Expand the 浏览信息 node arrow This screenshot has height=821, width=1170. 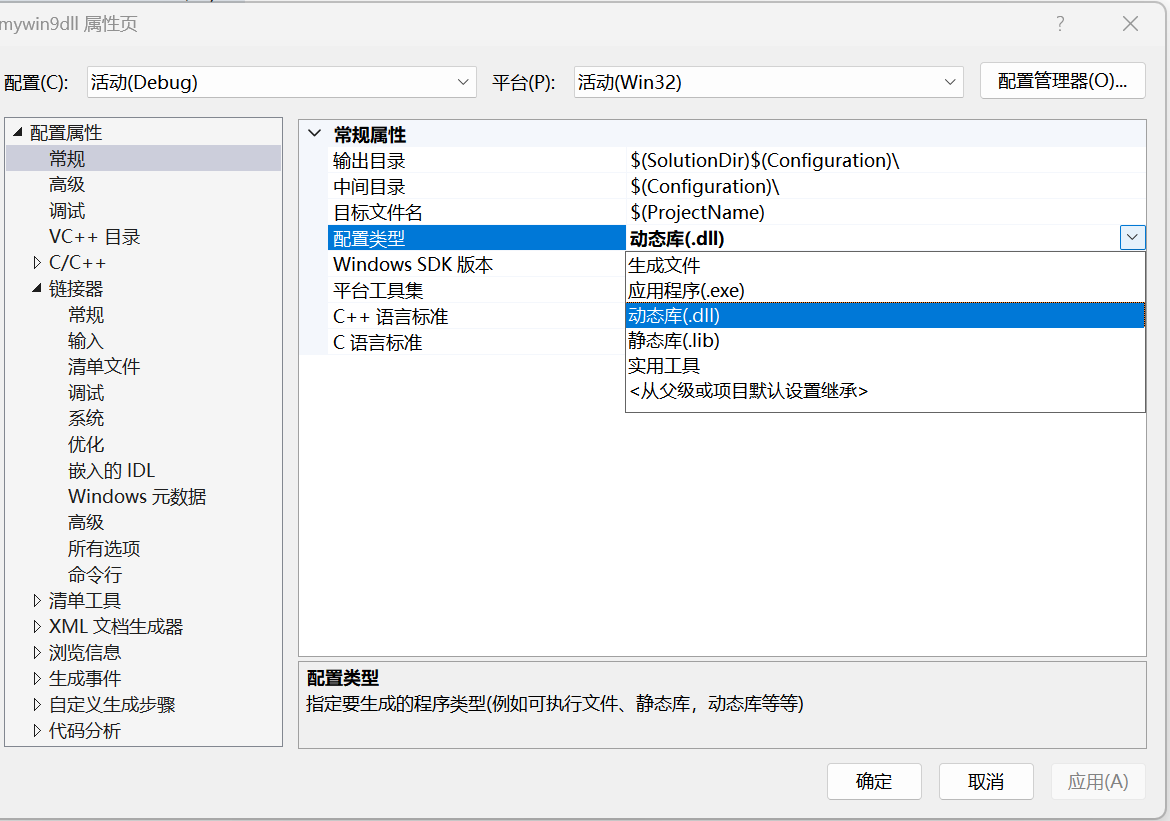click(37, 652)
